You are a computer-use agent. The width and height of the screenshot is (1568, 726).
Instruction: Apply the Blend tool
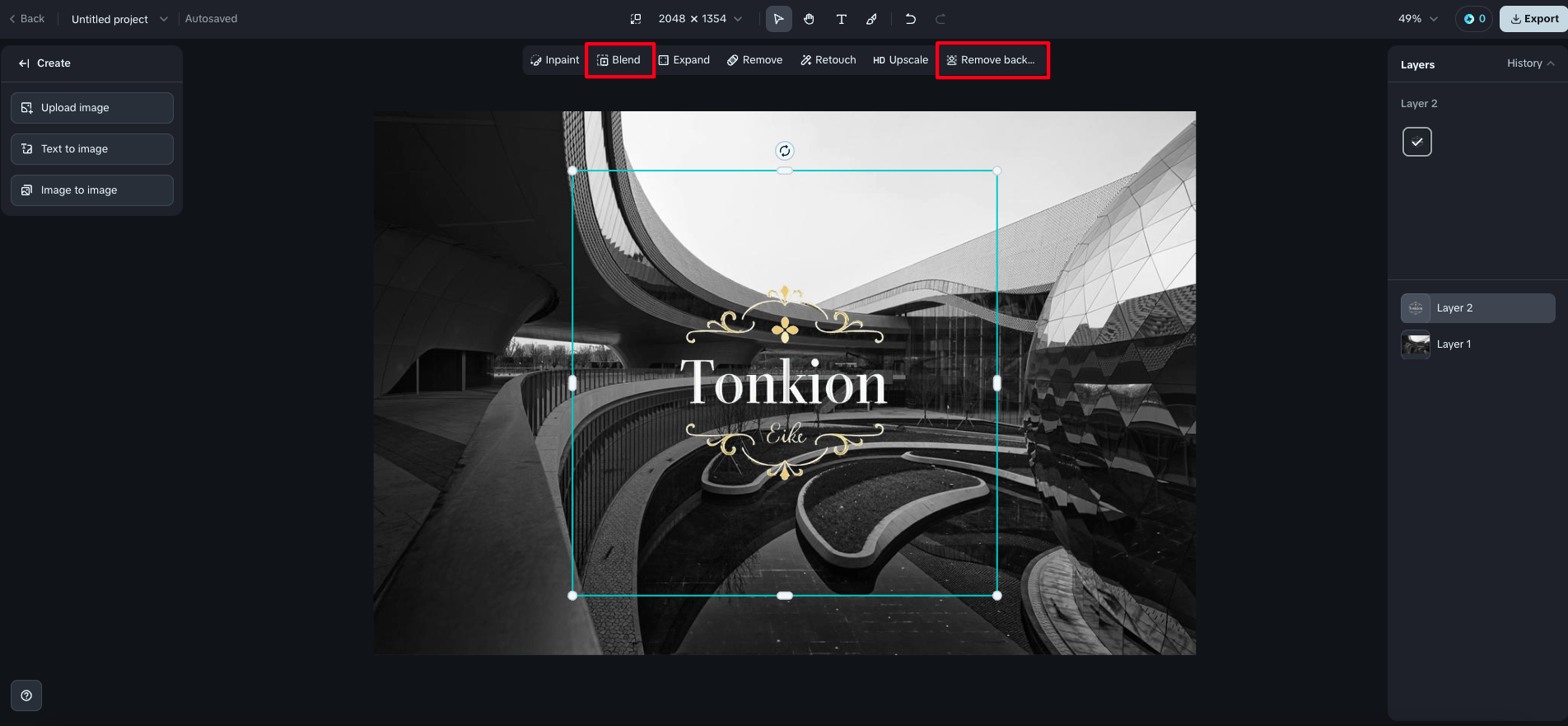pos(619,60)
